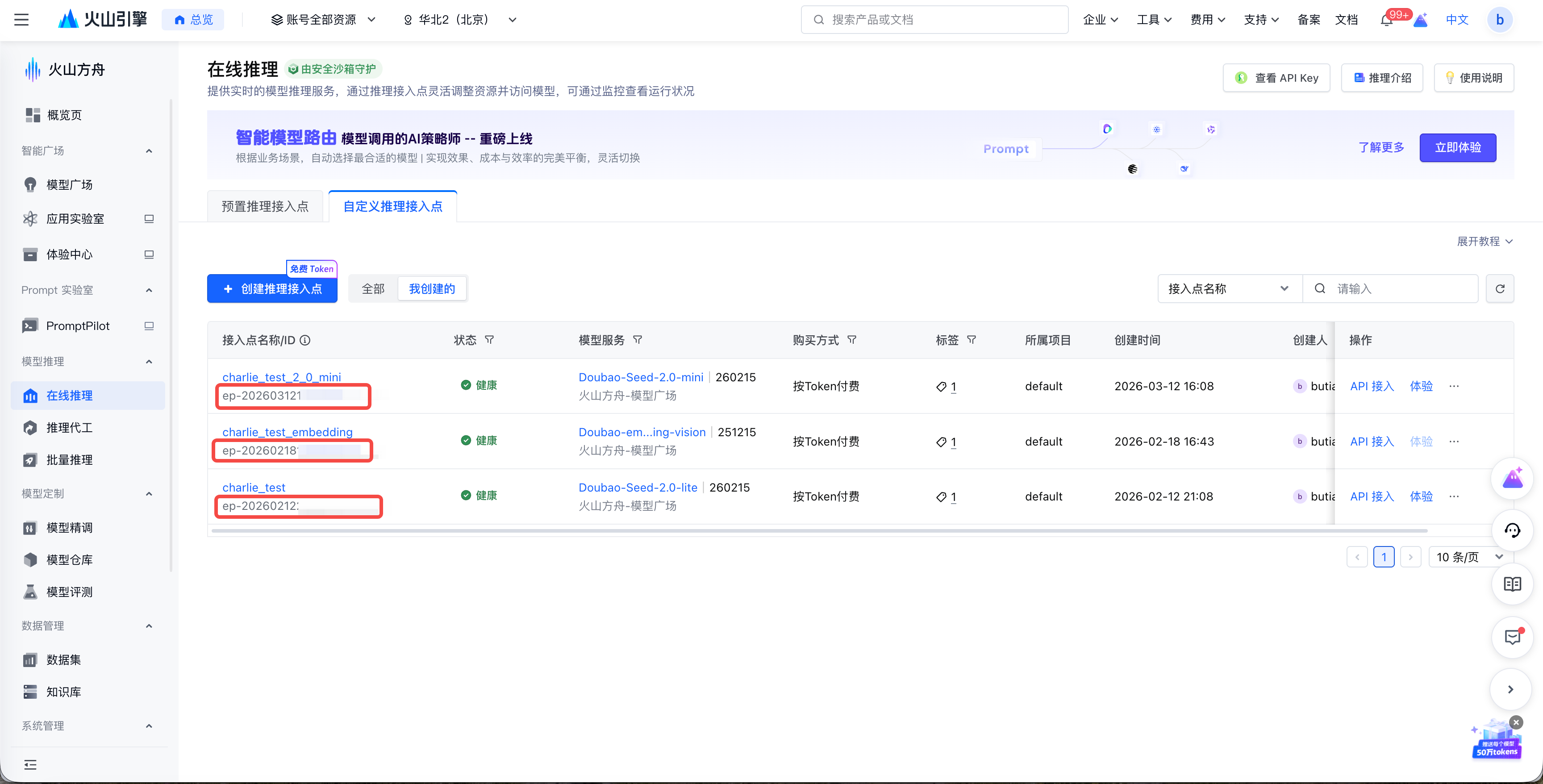The image size is (1543, 784).
Task: Expand the 账号全部资源 dropdown
Action: pyautogui.click(x=323, y=20)
